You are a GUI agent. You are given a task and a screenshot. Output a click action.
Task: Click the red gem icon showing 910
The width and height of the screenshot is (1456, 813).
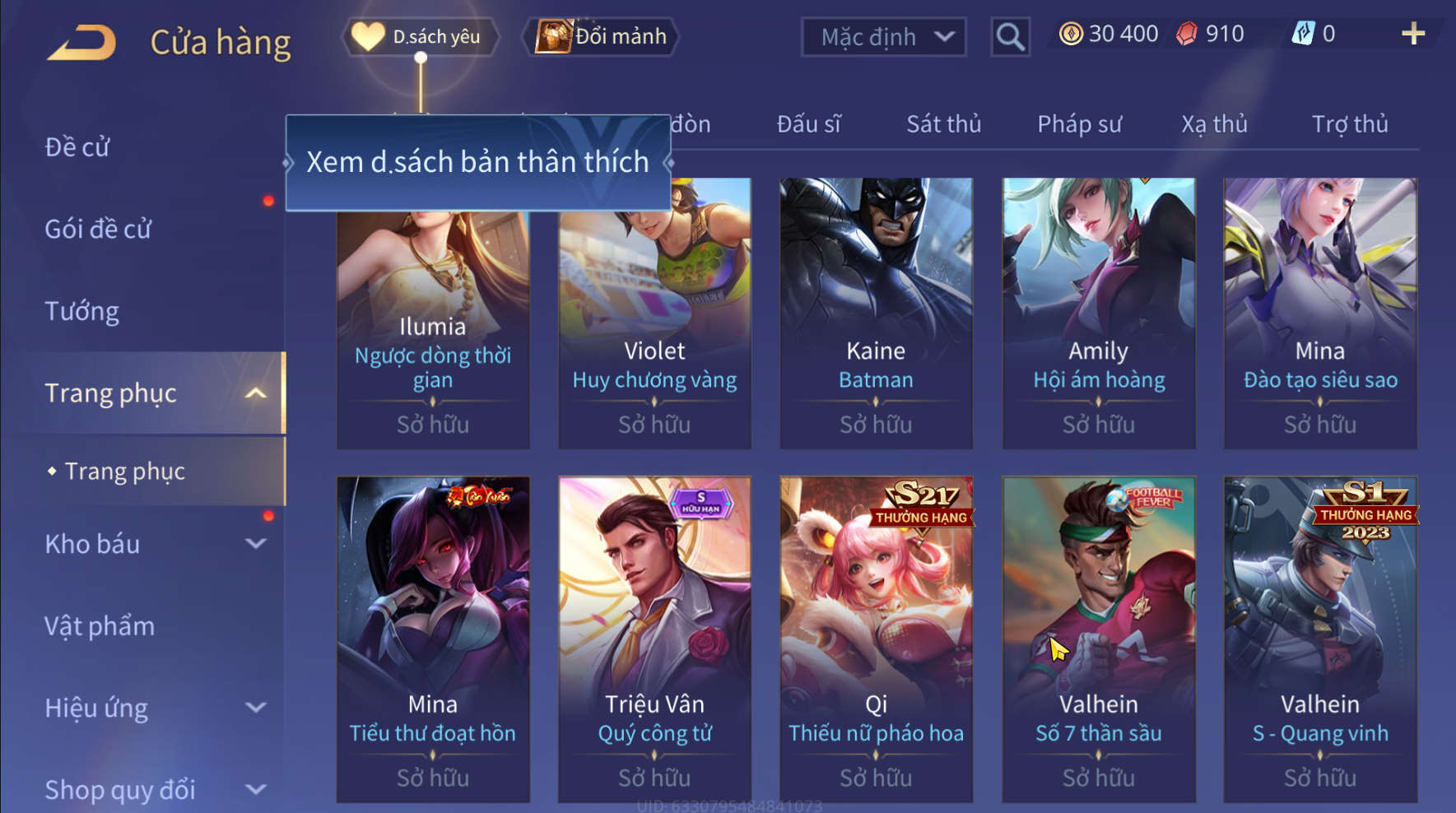click(1187, 34)
